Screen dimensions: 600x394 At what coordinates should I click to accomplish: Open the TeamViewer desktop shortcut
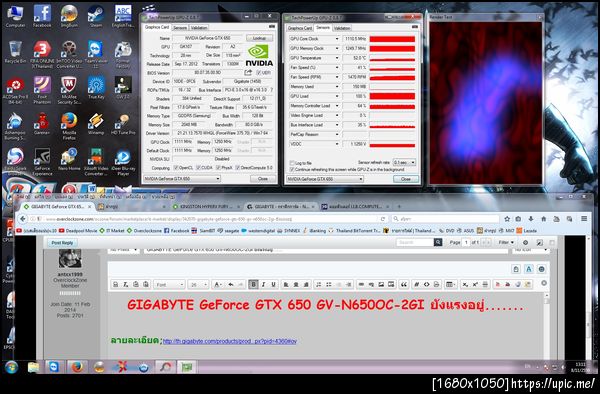pos(96,54)
